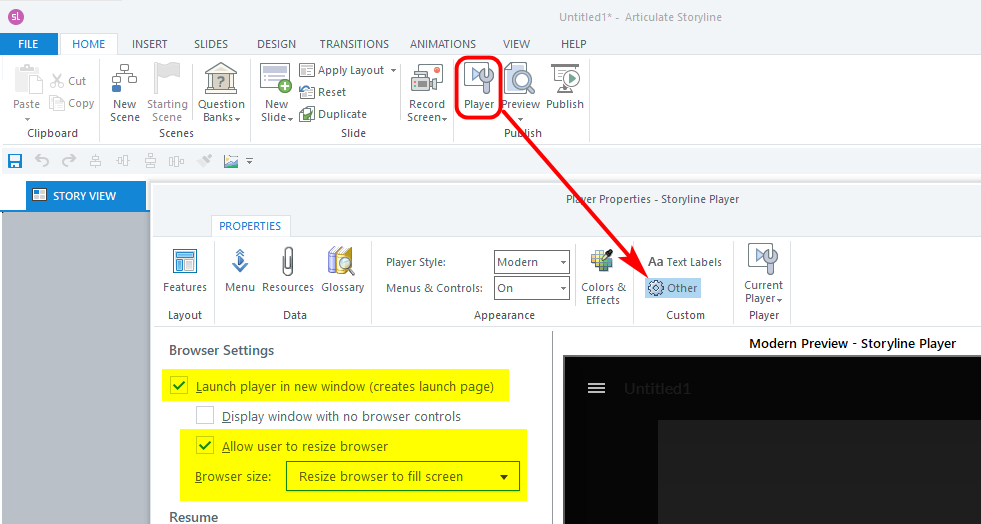The width and height of the screenshot is (981, 524).
Task: Click the Untitled1 title in player preview
Action: [657, 388]
